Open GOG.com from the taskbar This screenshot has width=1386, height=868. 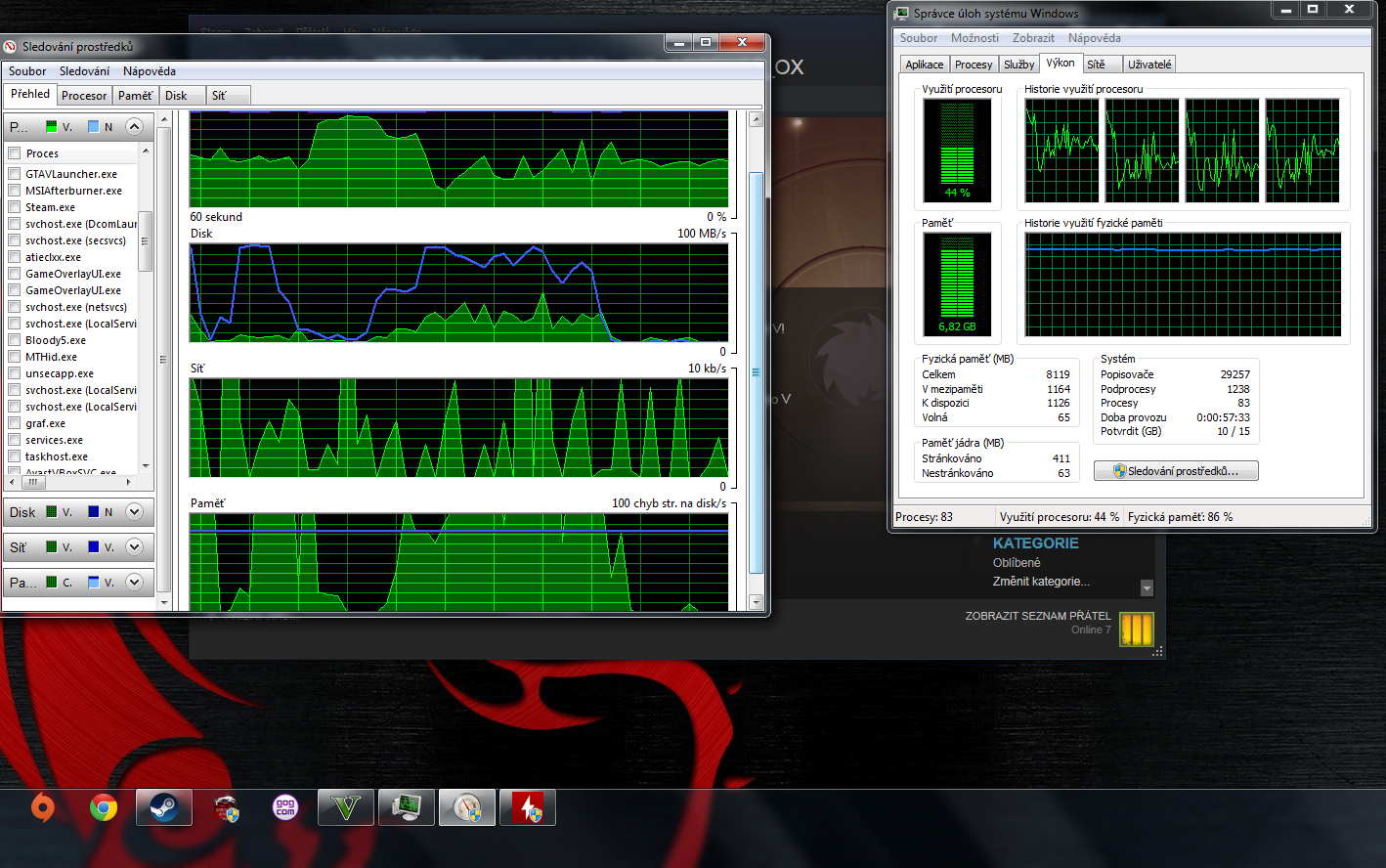point(284,808)
